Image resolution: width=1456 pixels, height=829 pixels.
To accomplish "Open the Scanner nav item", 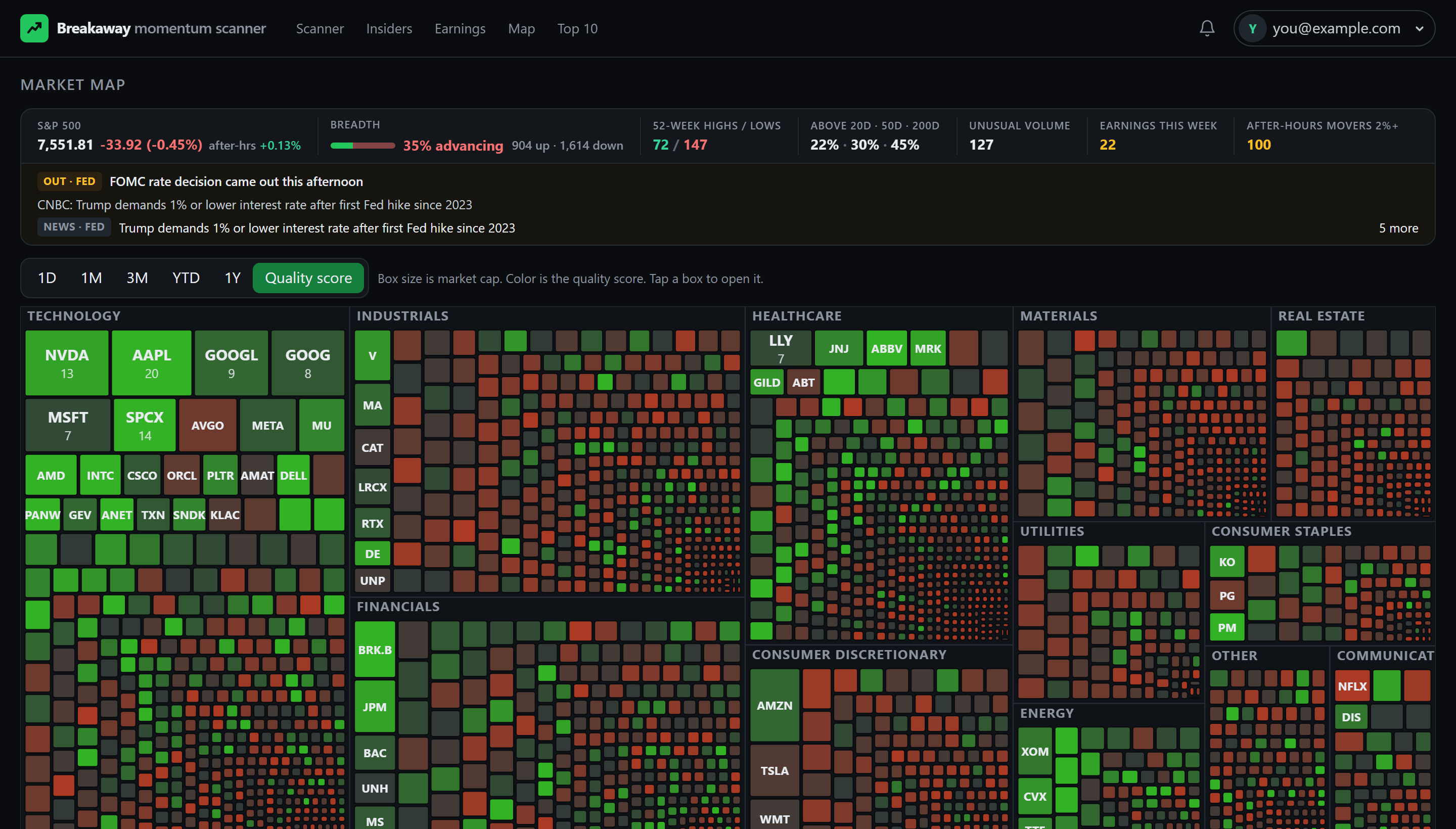I will [320, 28].
